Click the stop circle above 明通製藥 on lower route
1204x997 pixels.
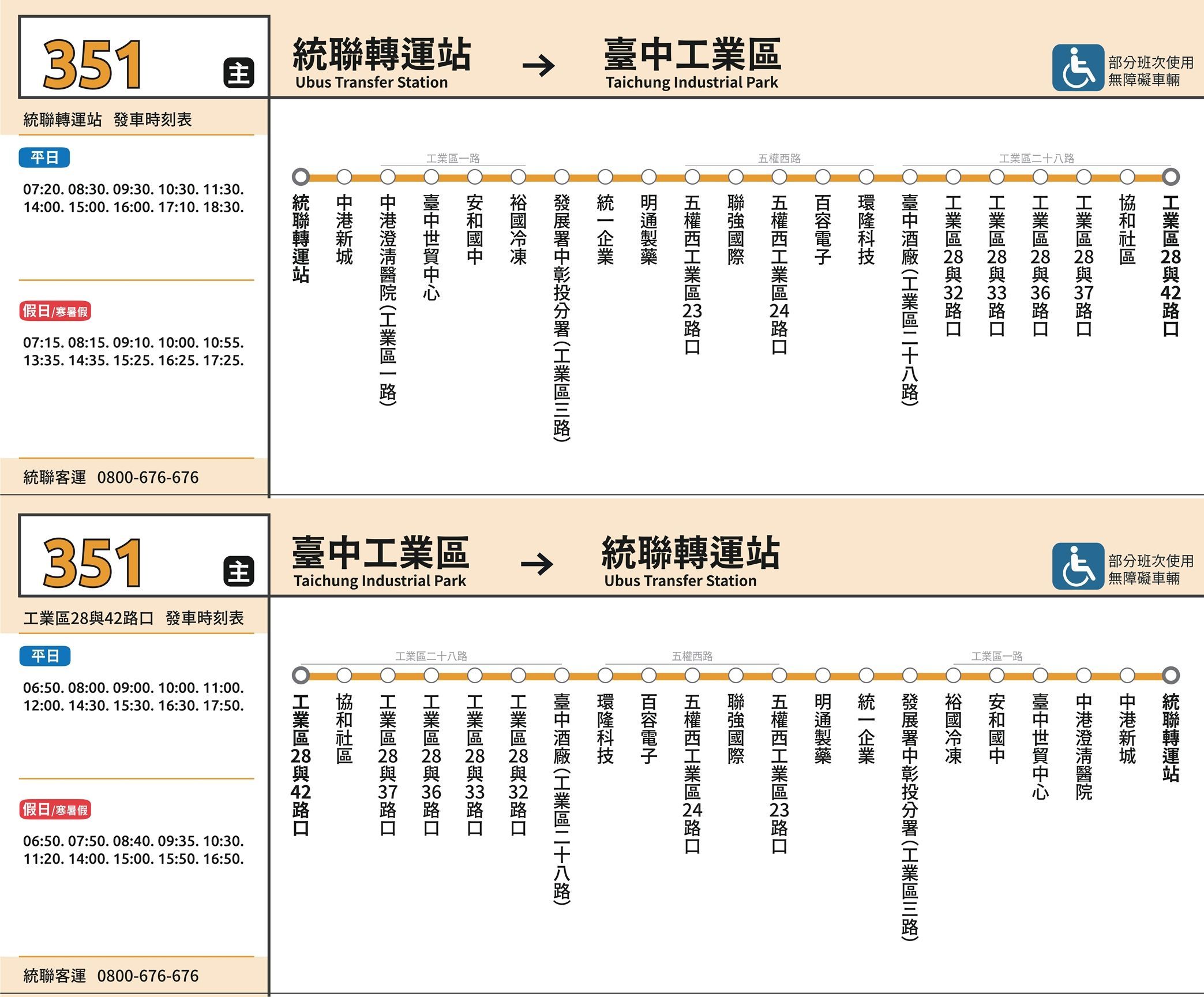[823, 675]
